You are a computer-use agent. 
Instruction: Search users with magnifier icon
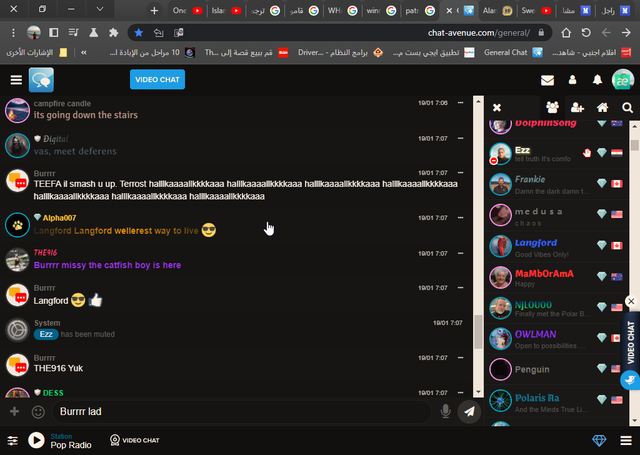627,108
